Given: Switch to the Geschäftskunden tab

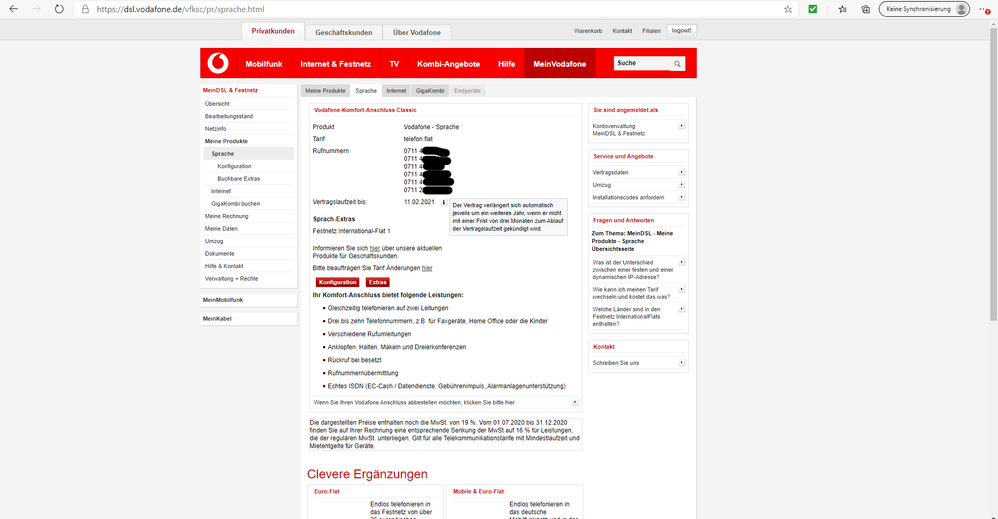Looking at the screenshot, I should point(344,32).
